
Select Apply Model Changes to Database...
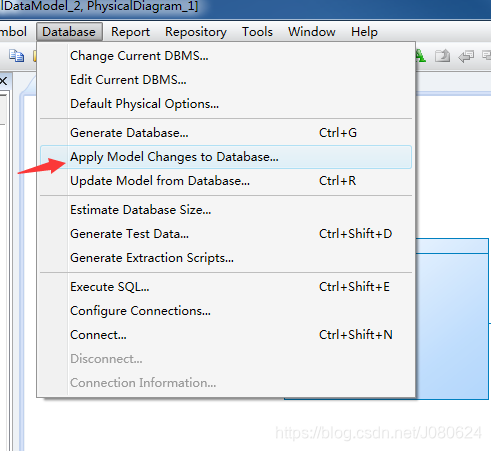226,157
